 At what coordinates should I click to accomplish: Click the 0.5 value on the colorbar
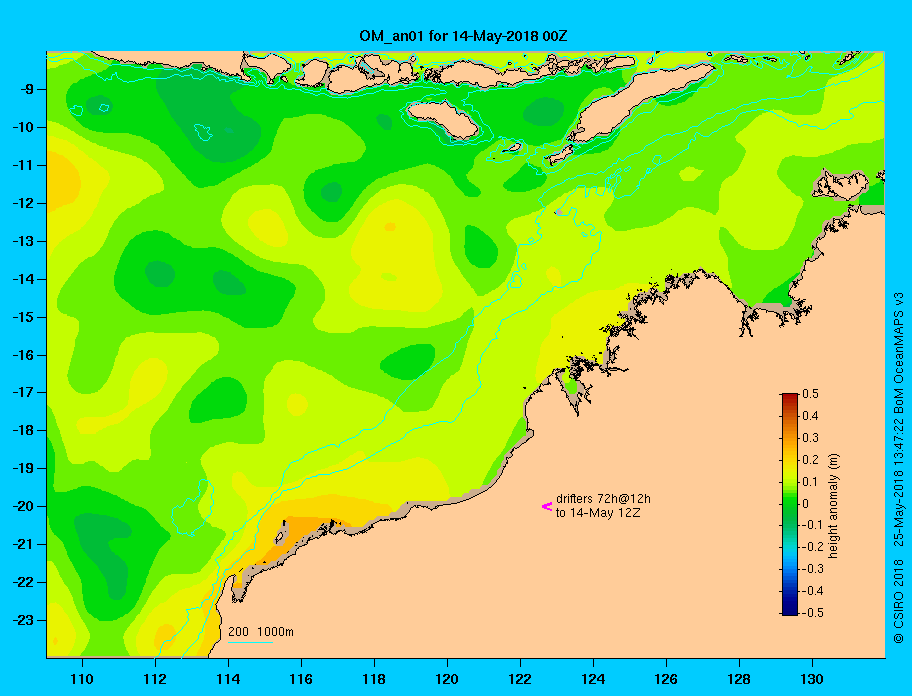pyautogui.click(x=810, y=394)
